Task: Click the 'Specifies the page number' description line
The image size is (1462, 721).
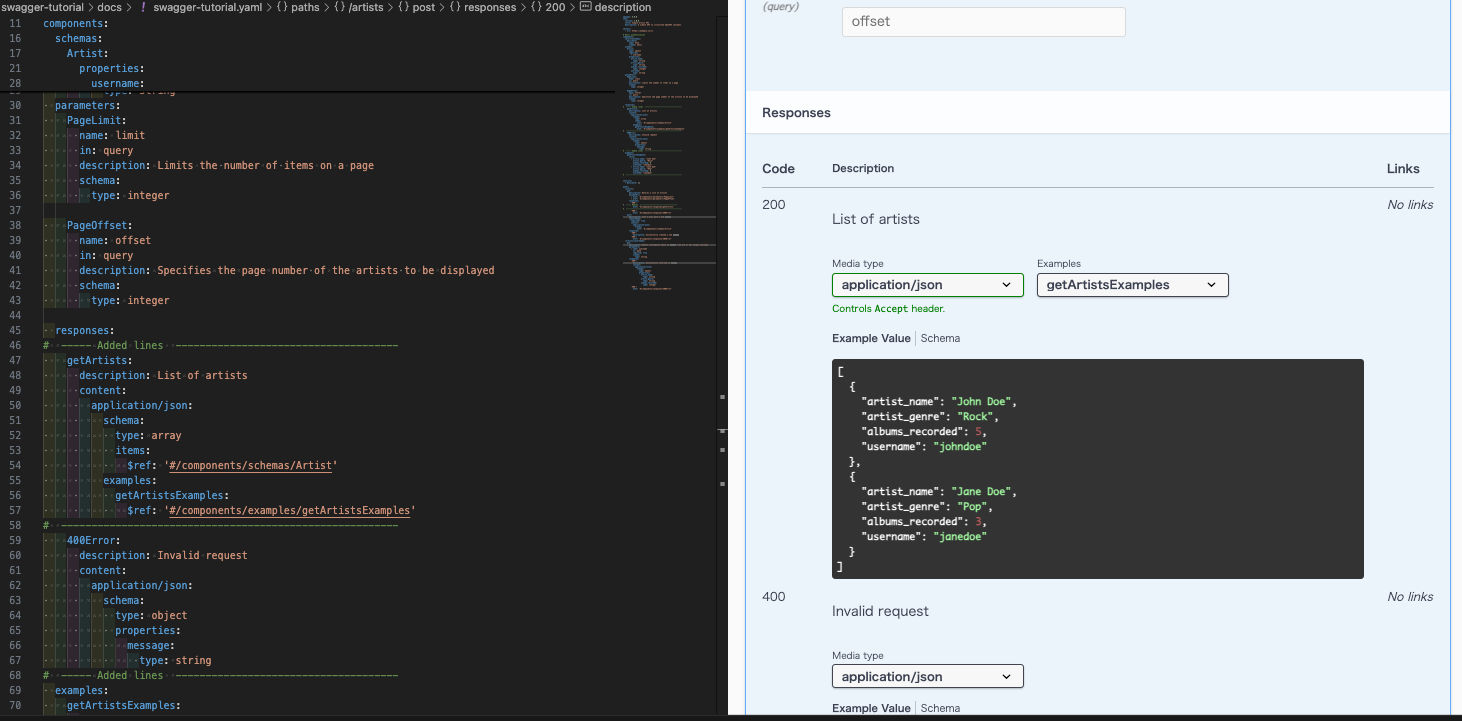Action: point(286,270)
